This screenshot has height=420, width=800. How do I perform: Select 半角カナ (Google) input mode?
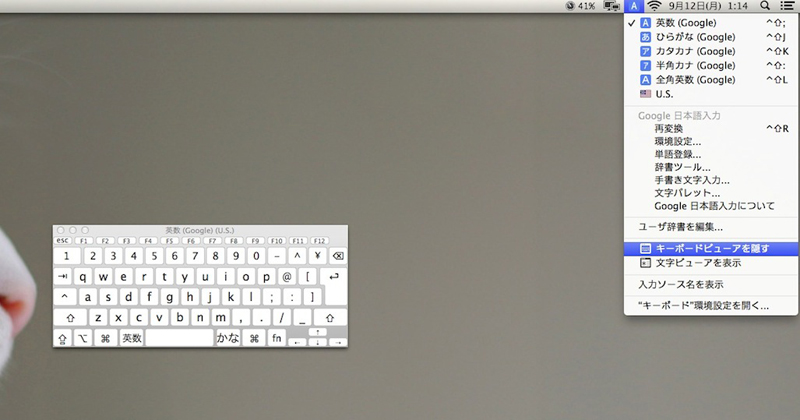[x=711, y=66]
